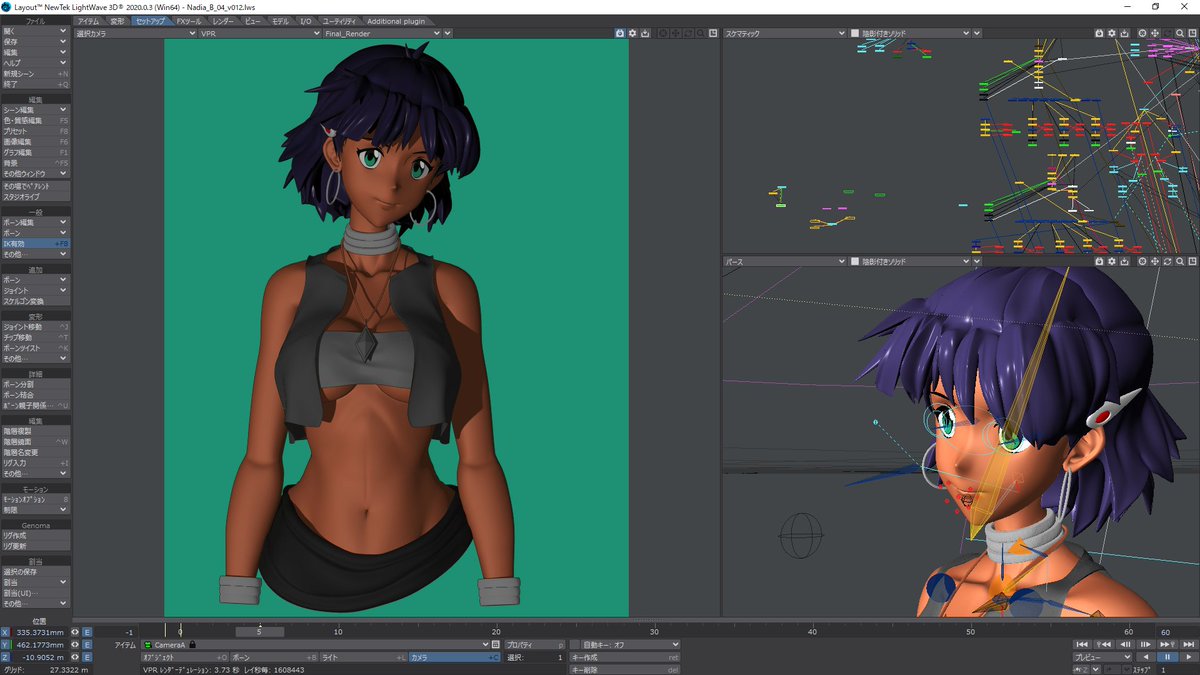Toggle Y axis channel button
Screen dimensions: 1200x675
tap(5, 645)
